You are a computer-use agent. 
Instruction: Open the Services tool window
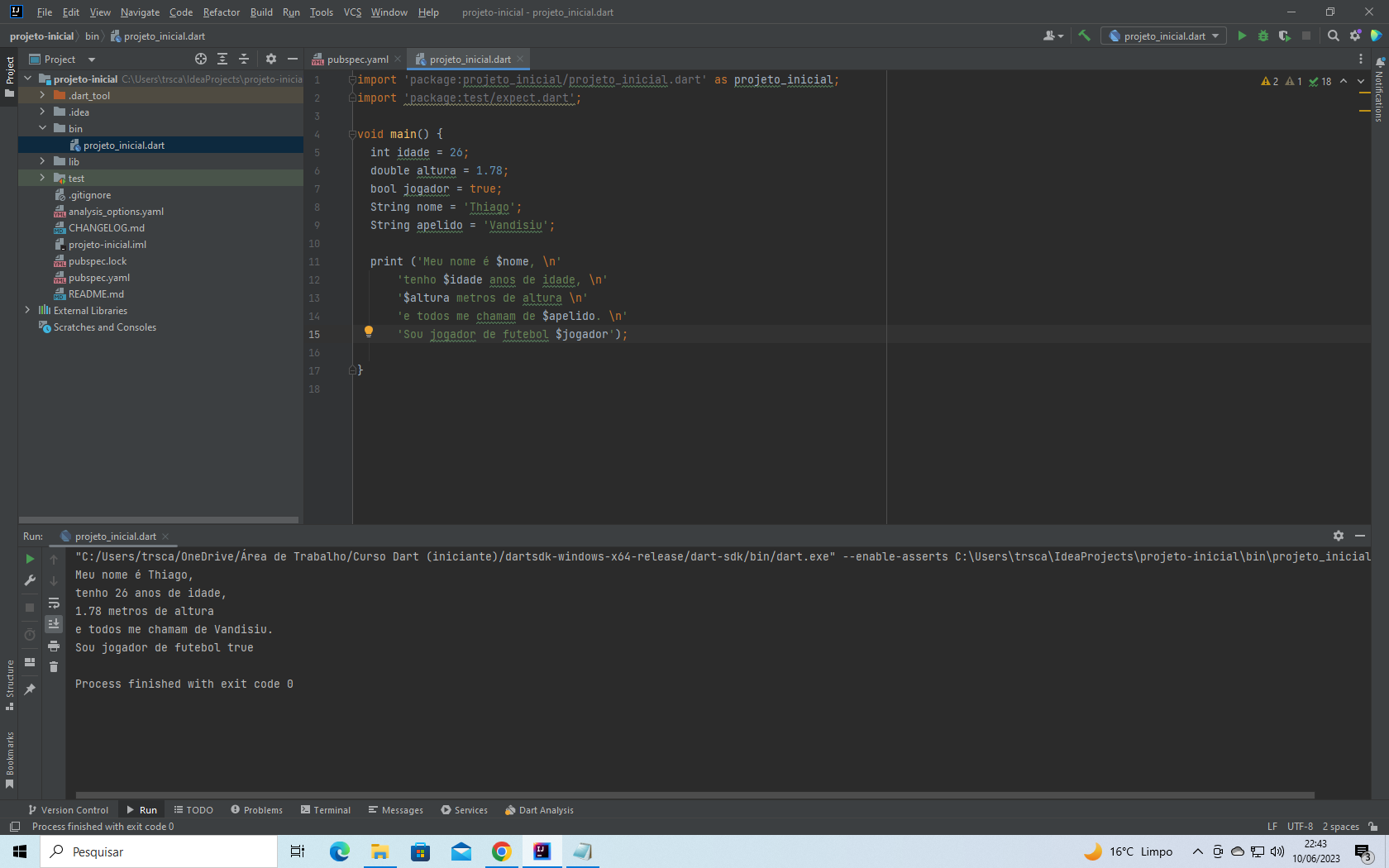465,810
